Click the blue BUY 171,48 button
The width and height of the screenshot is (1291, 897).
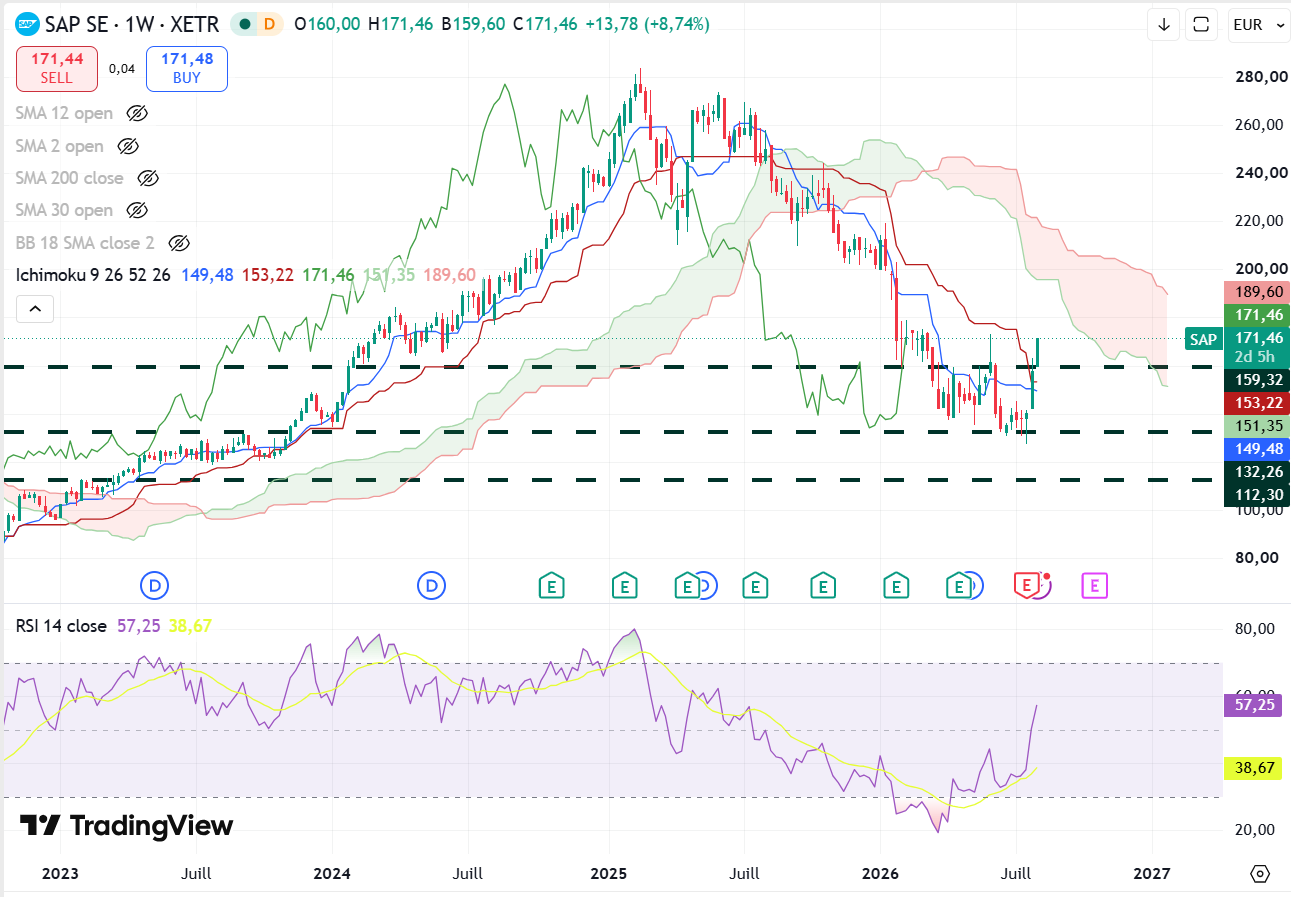pyautogui.click(x=187, y=69)
